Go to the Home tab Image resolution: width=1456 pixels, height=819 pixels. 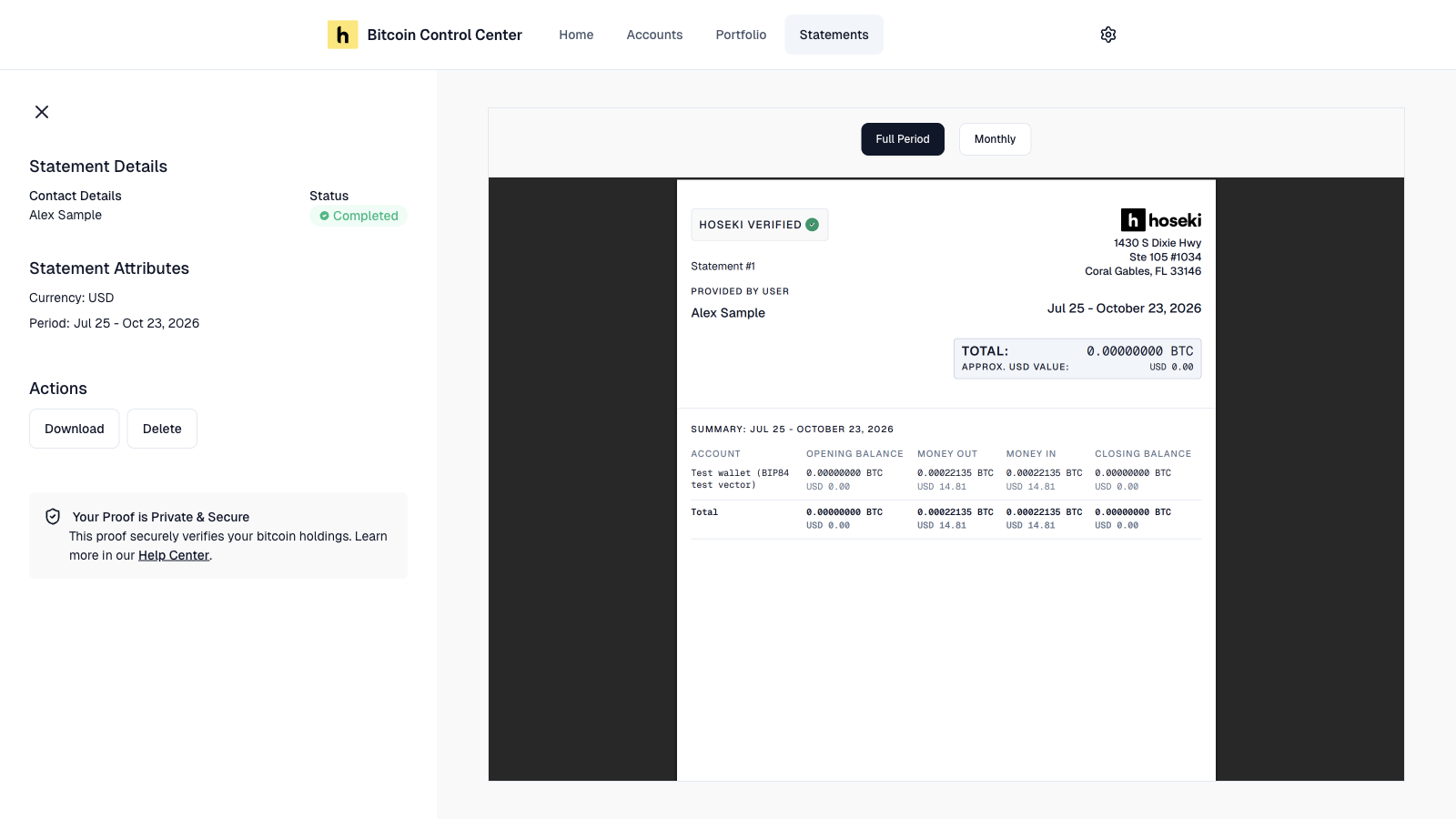576,35
